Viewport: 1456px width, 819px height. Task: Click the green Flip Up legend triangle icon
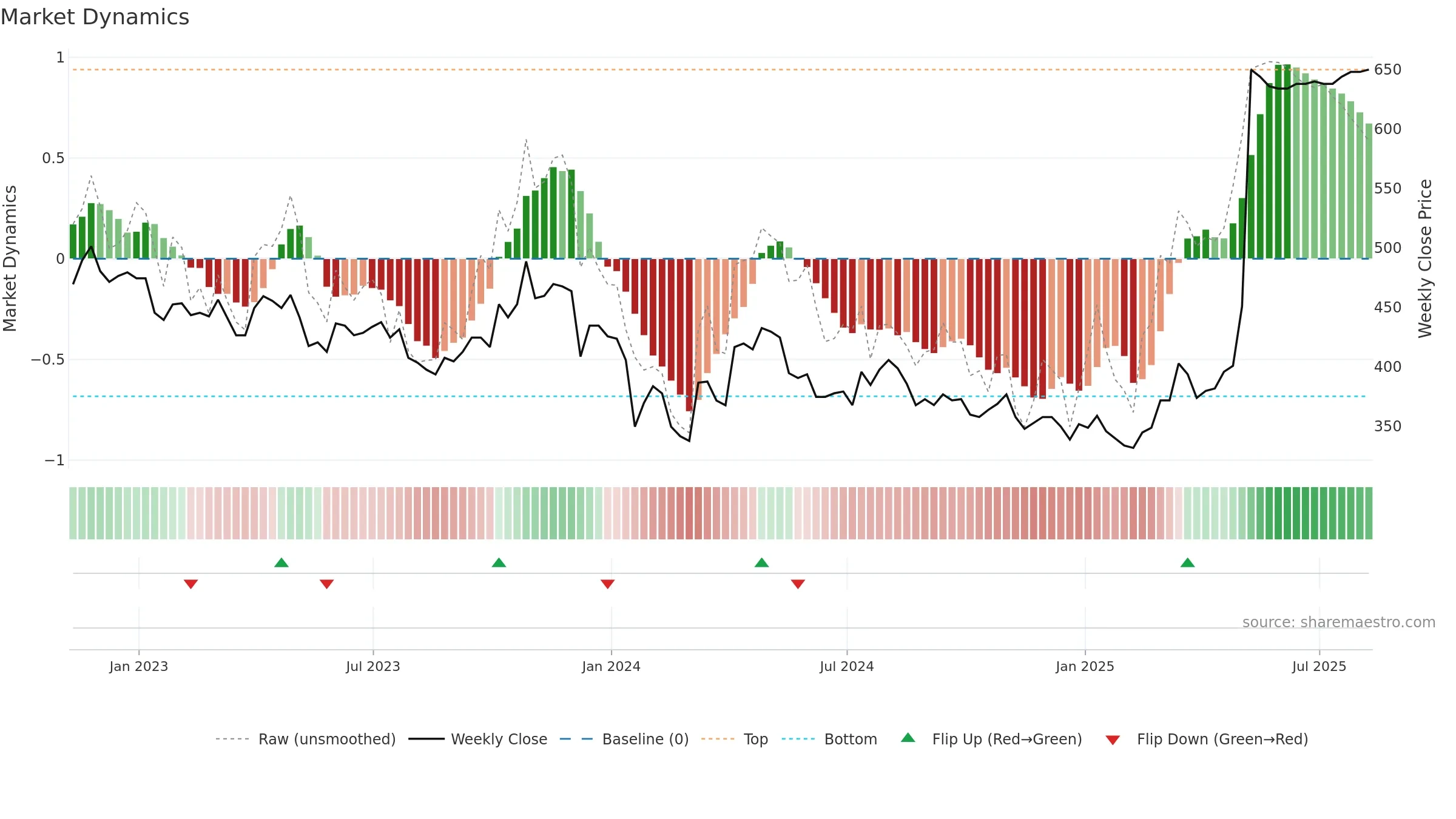pos(908,738)
